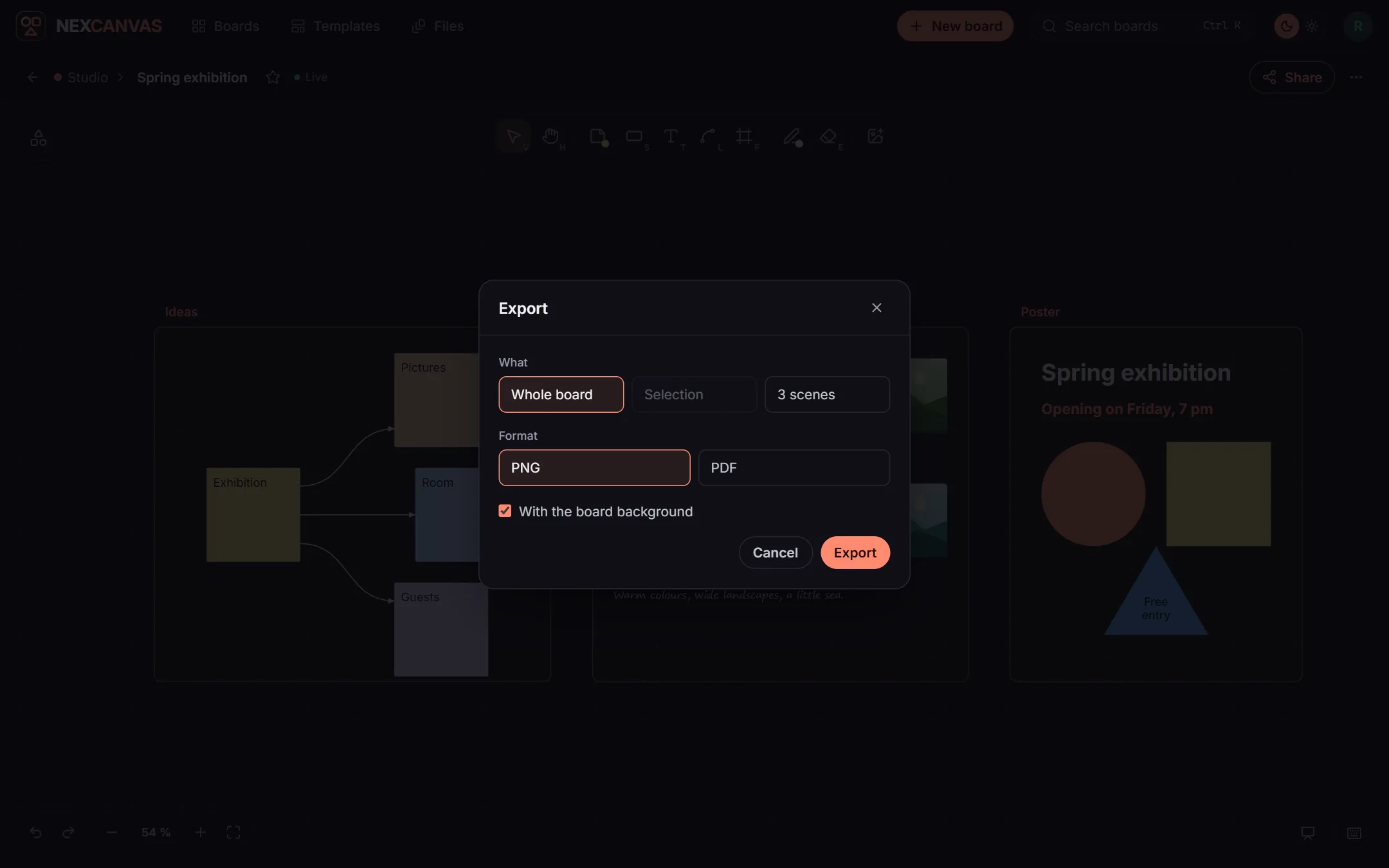The width and height of the screenshot is (1389, 868).
Task: Click the New board button
Action: pos(955,26)
